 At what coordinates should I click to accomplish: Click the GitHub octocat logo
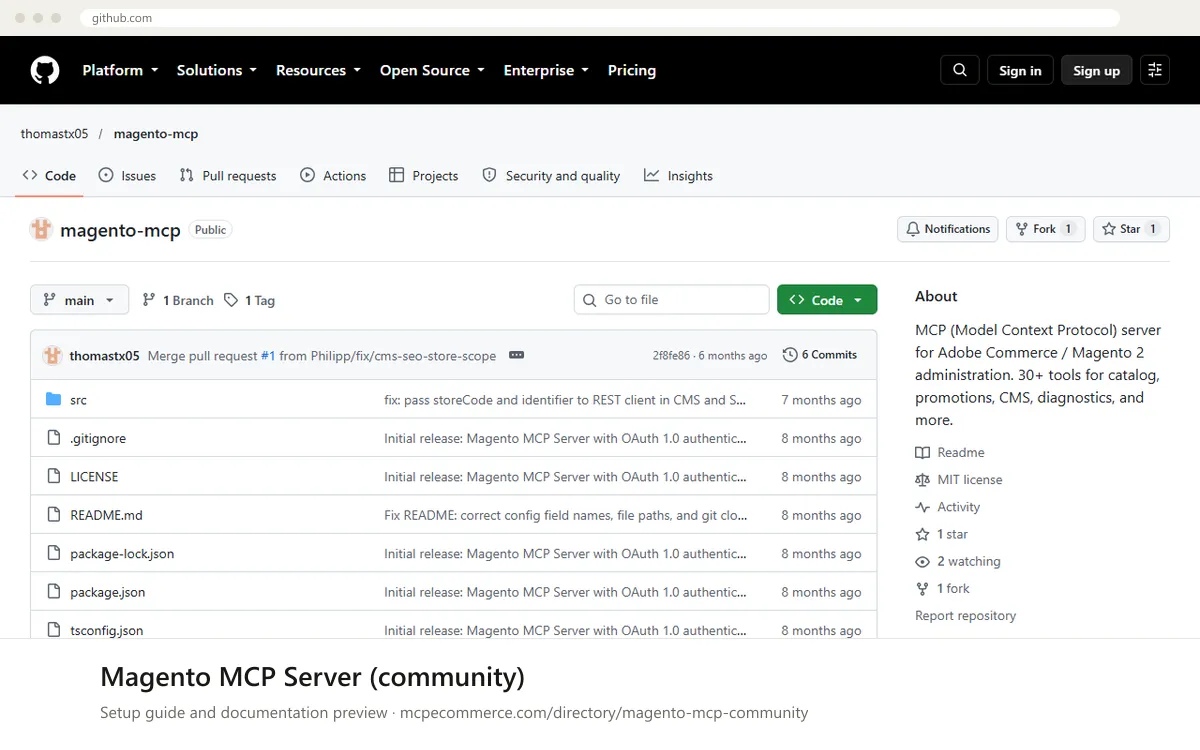tap(45, 70)
